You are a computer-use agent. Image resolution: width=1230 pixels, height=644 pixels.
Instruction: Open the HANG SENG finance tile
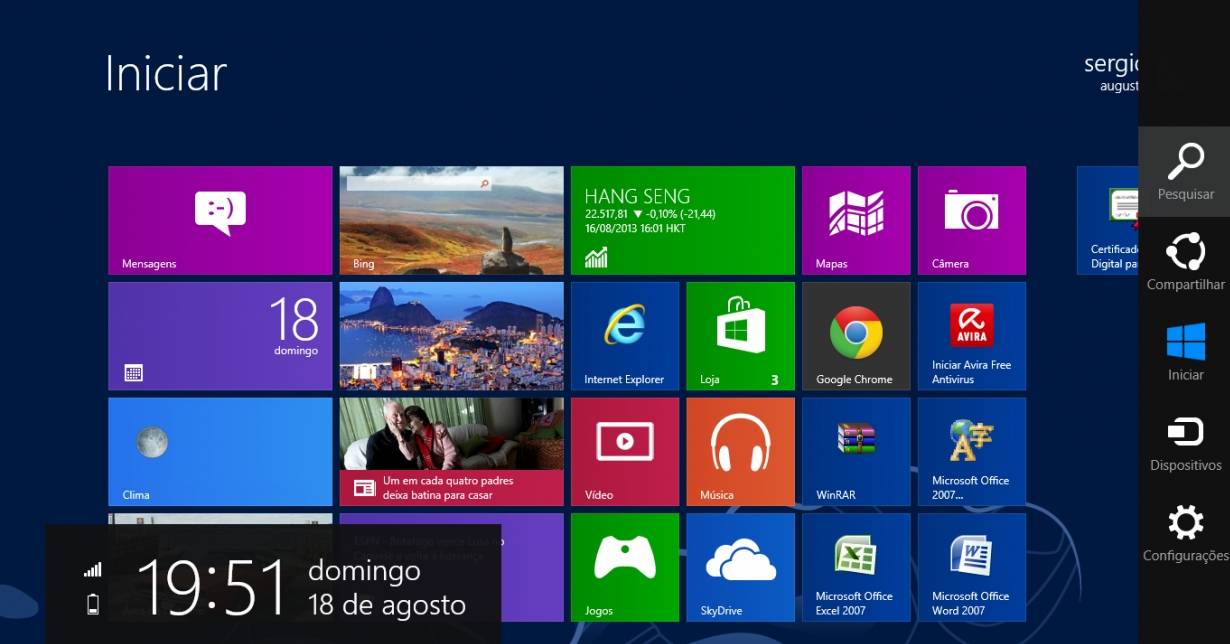click(682, 220)
